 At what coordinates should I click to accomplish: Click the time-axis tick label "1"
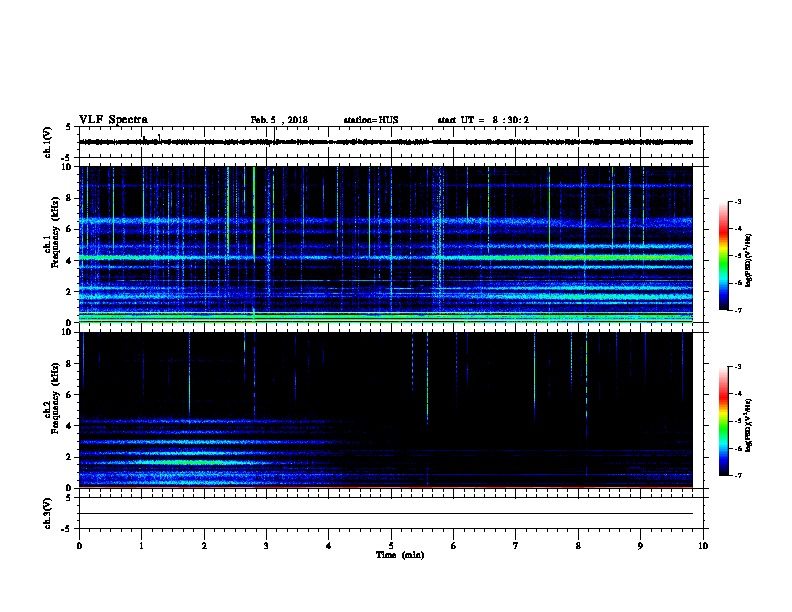coord(141,545)
